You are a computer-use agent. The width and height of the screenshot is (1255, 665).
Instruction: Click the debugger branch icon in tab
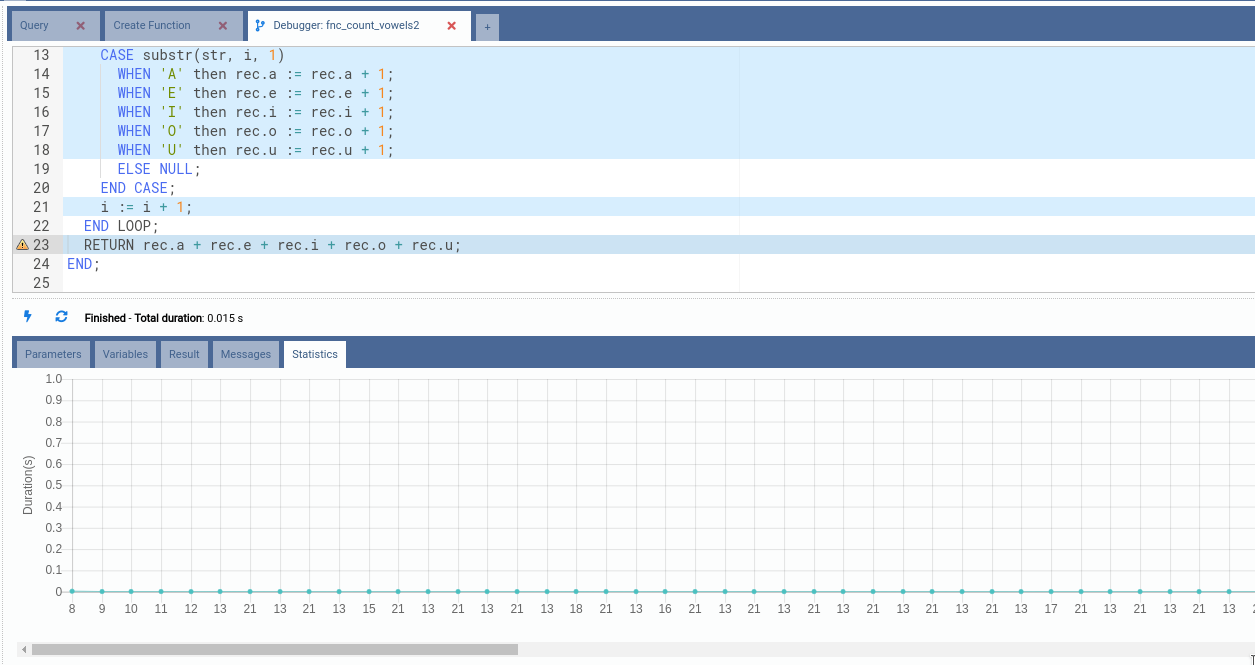click(260, 26)
